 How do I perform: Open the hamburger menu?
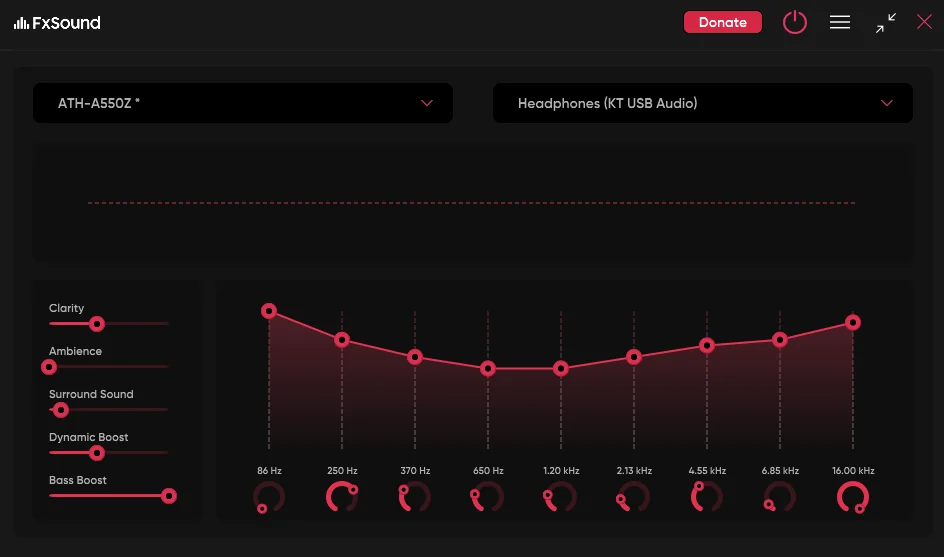tap(840, 22)
